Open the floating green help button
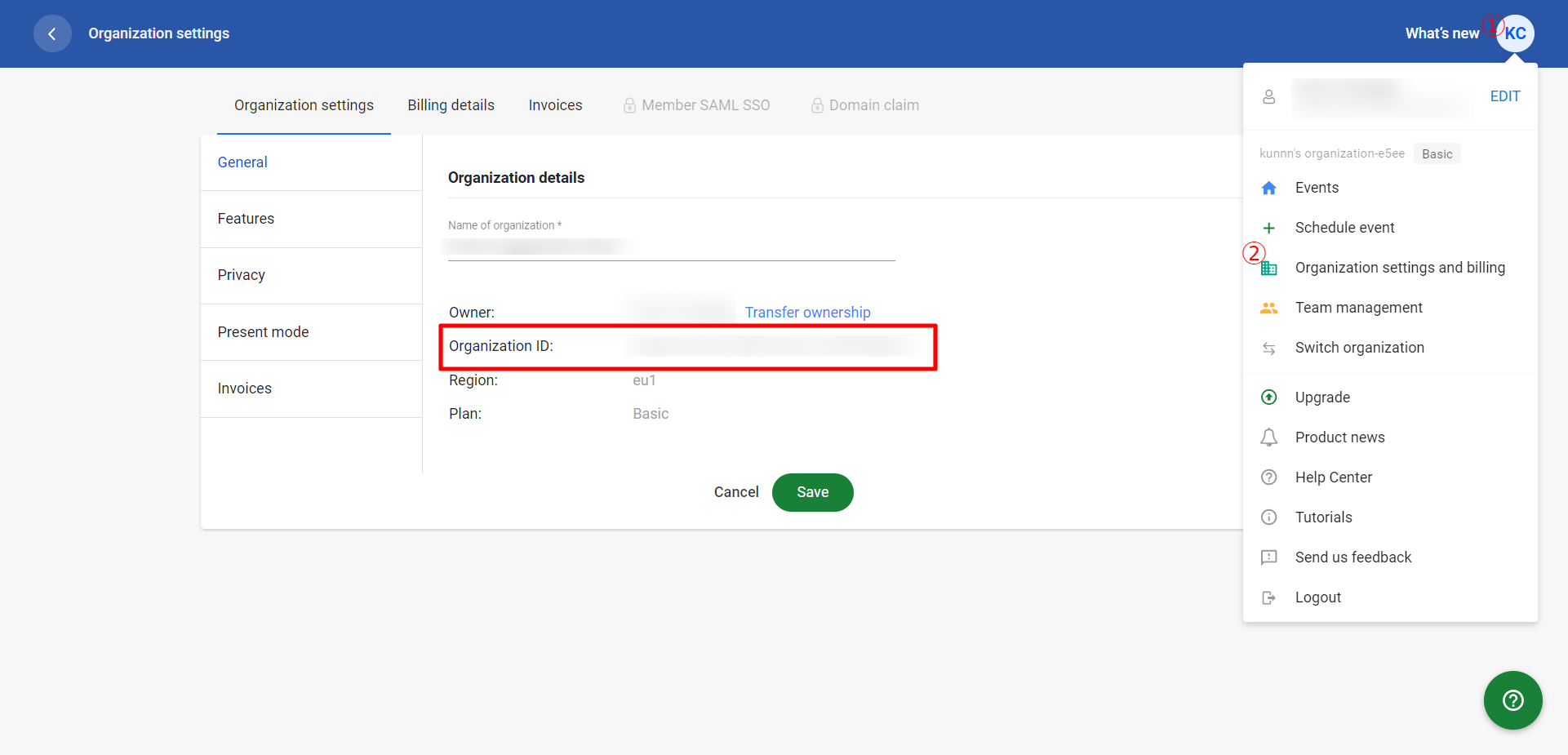 point(1512,700)
